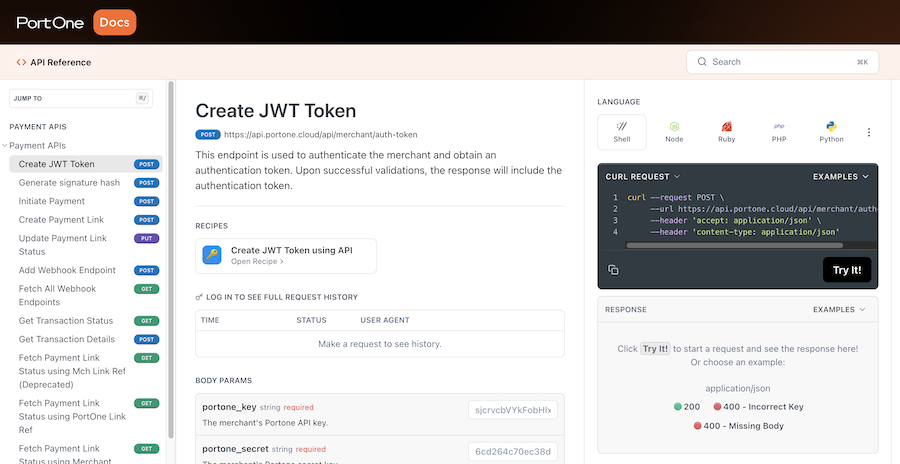Open the cURL Request dropdown

[x=642, y=176]
